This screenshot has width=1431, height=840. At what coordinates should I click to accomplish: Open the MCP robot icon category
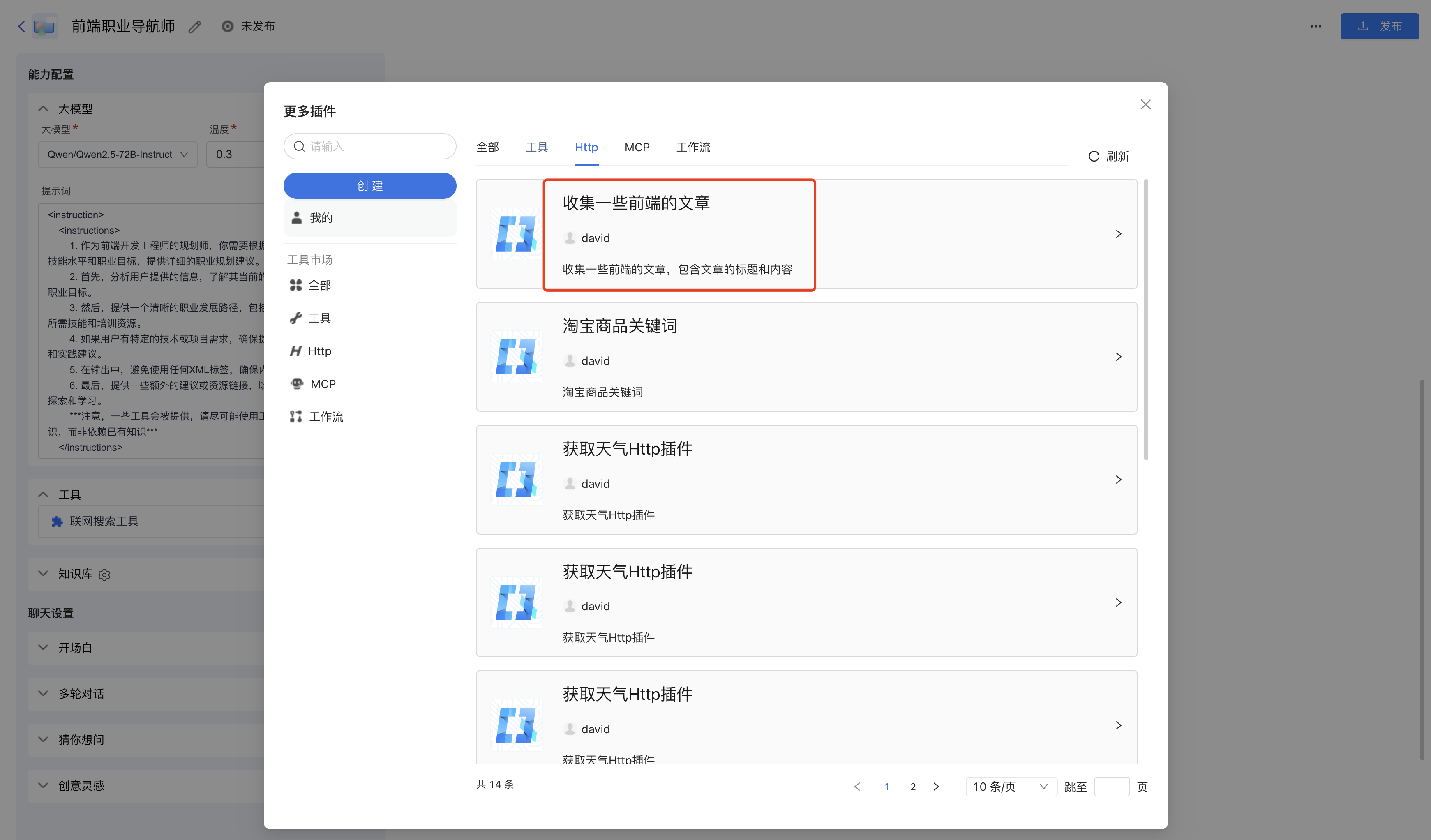(296, 384)
